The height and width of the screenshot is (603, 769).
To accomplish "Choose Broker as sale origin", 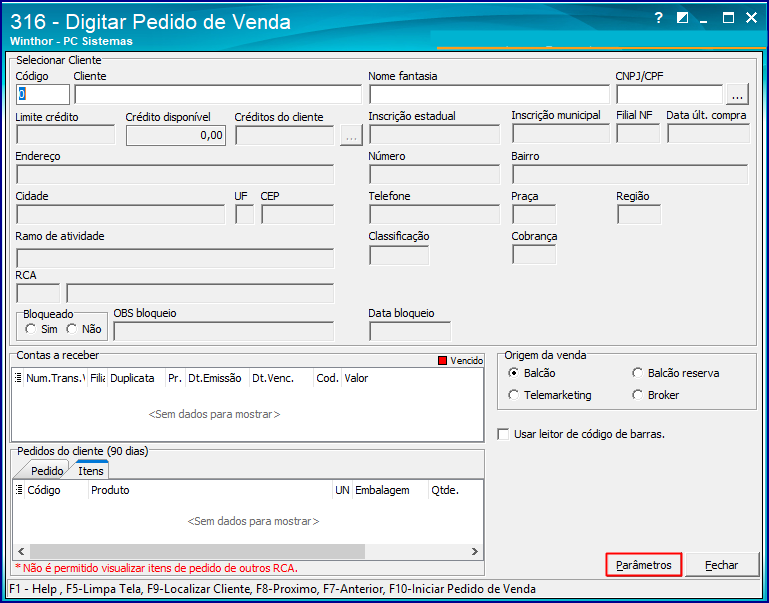I will pyautogui.click(x=637, y=395).
